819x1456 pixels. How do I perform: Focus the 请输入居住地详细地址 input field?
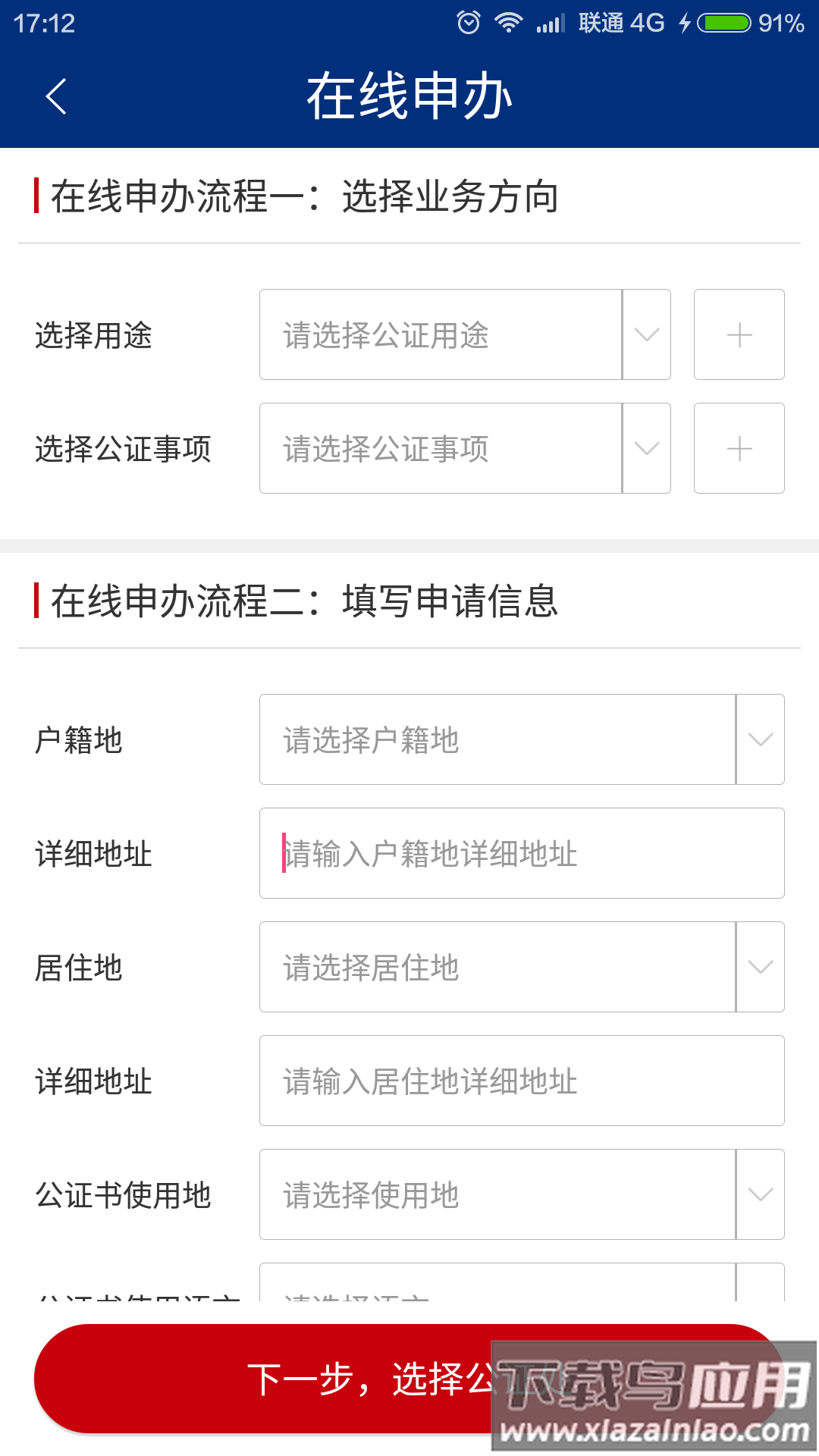[x=522, y=1081]
